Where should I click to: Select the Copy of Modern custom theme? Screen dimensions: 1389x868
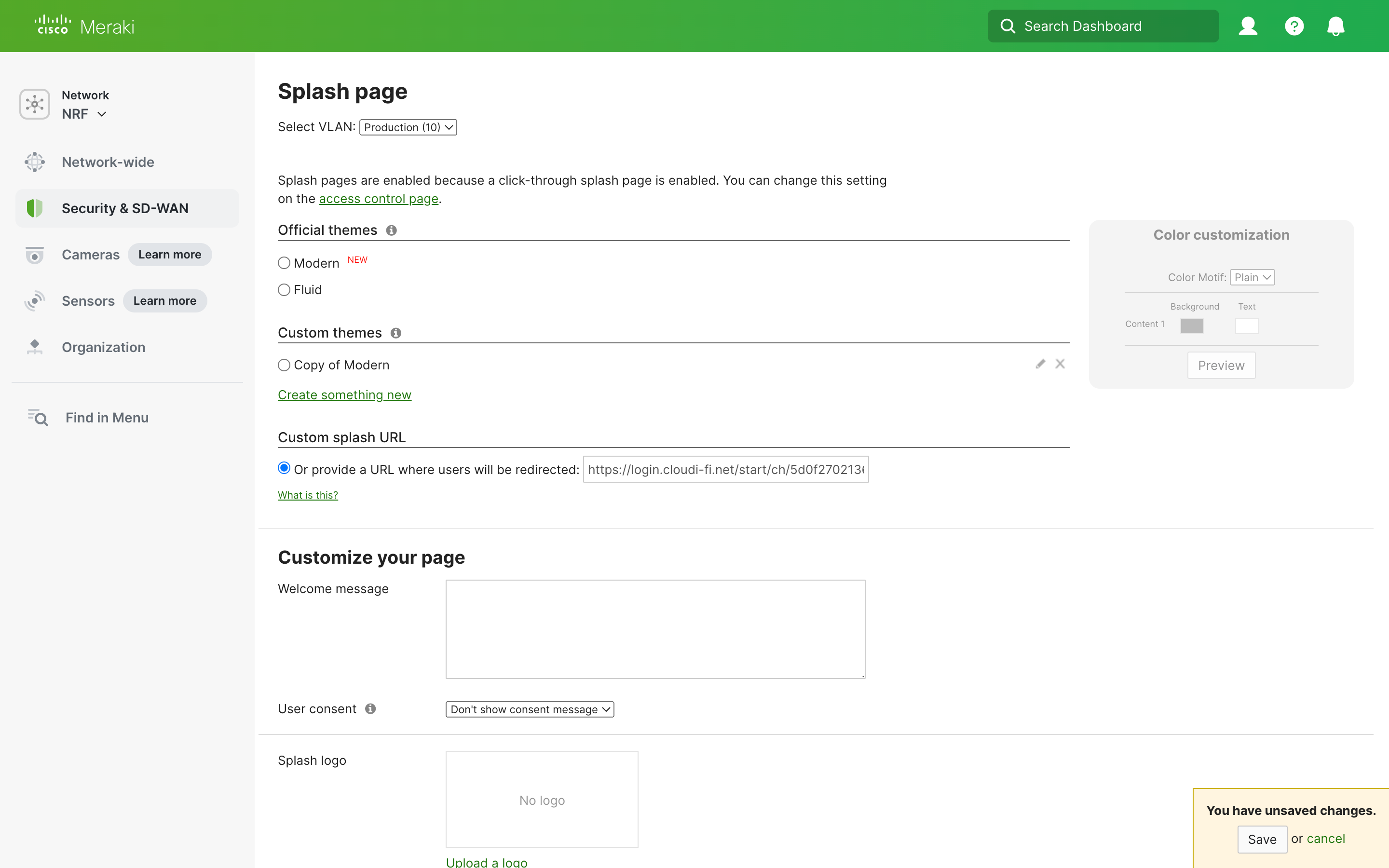(x=284, y=365)
